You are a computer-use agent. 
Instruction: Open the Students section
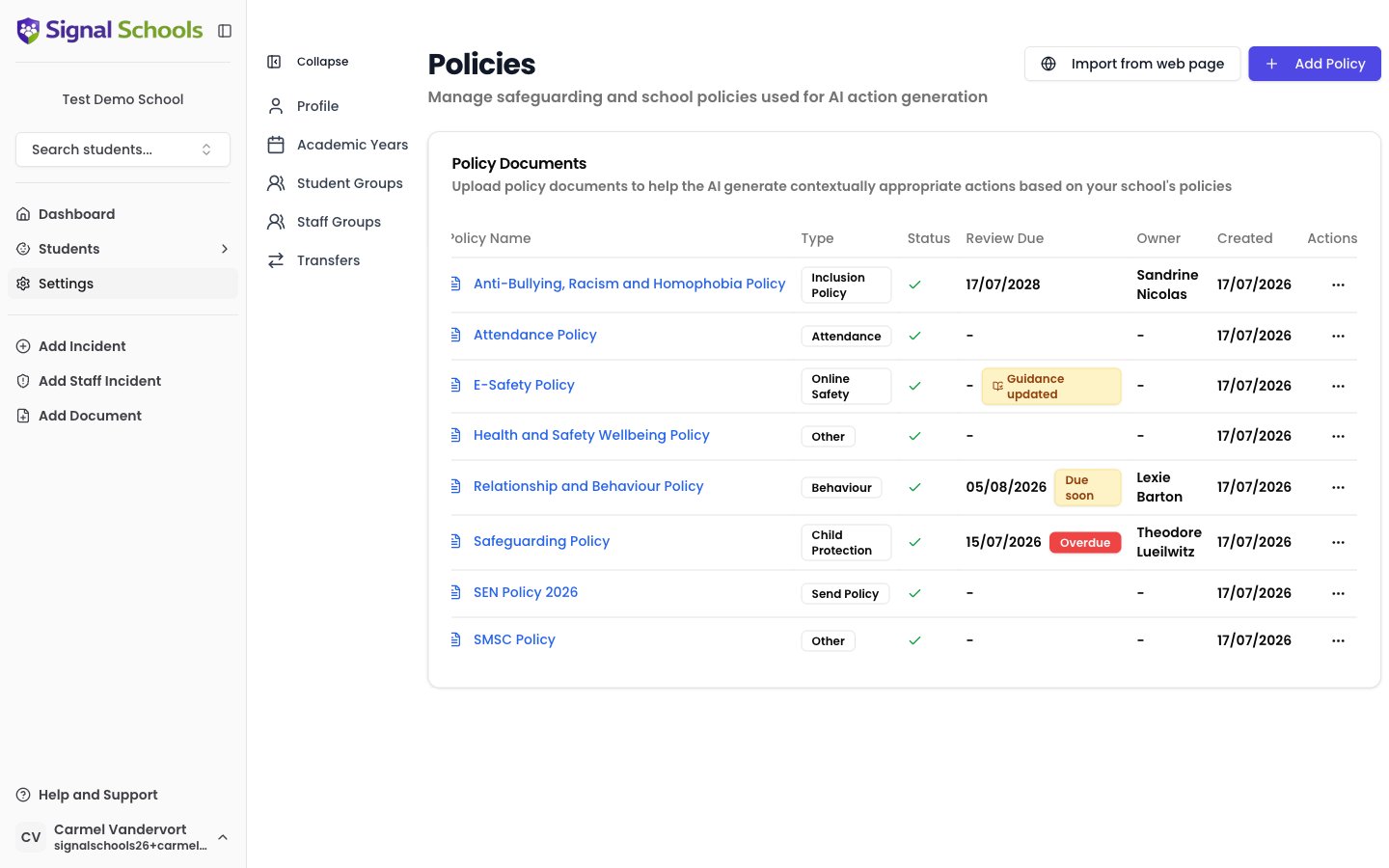tap(123, 249)
